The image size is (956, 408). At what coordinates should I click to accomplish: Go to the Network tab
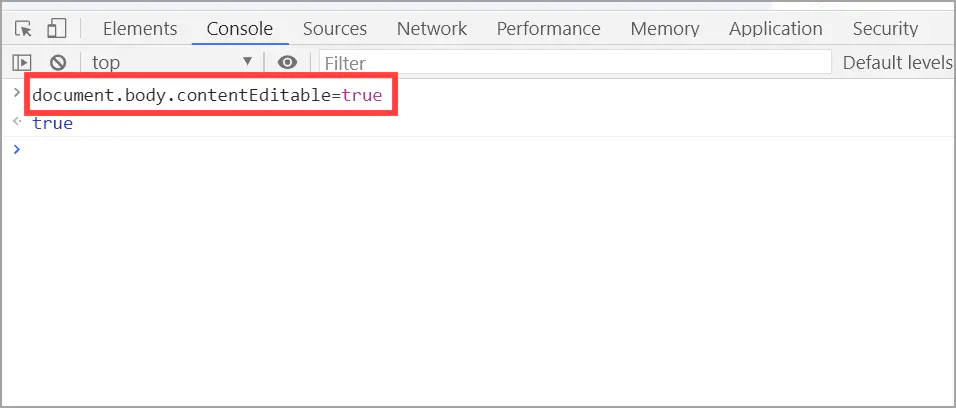click(x=432, y=29)
